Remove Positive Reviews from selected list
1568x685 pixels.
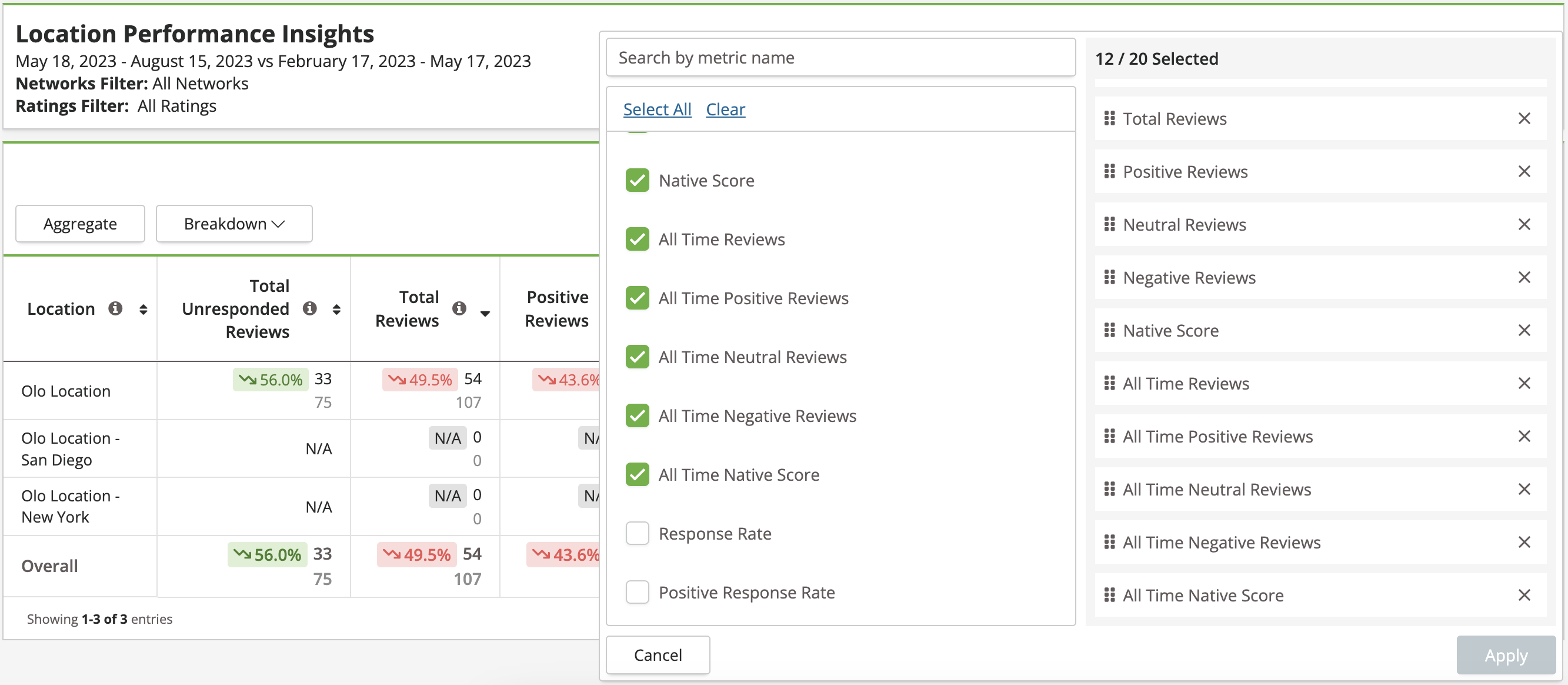(1523, 171)
